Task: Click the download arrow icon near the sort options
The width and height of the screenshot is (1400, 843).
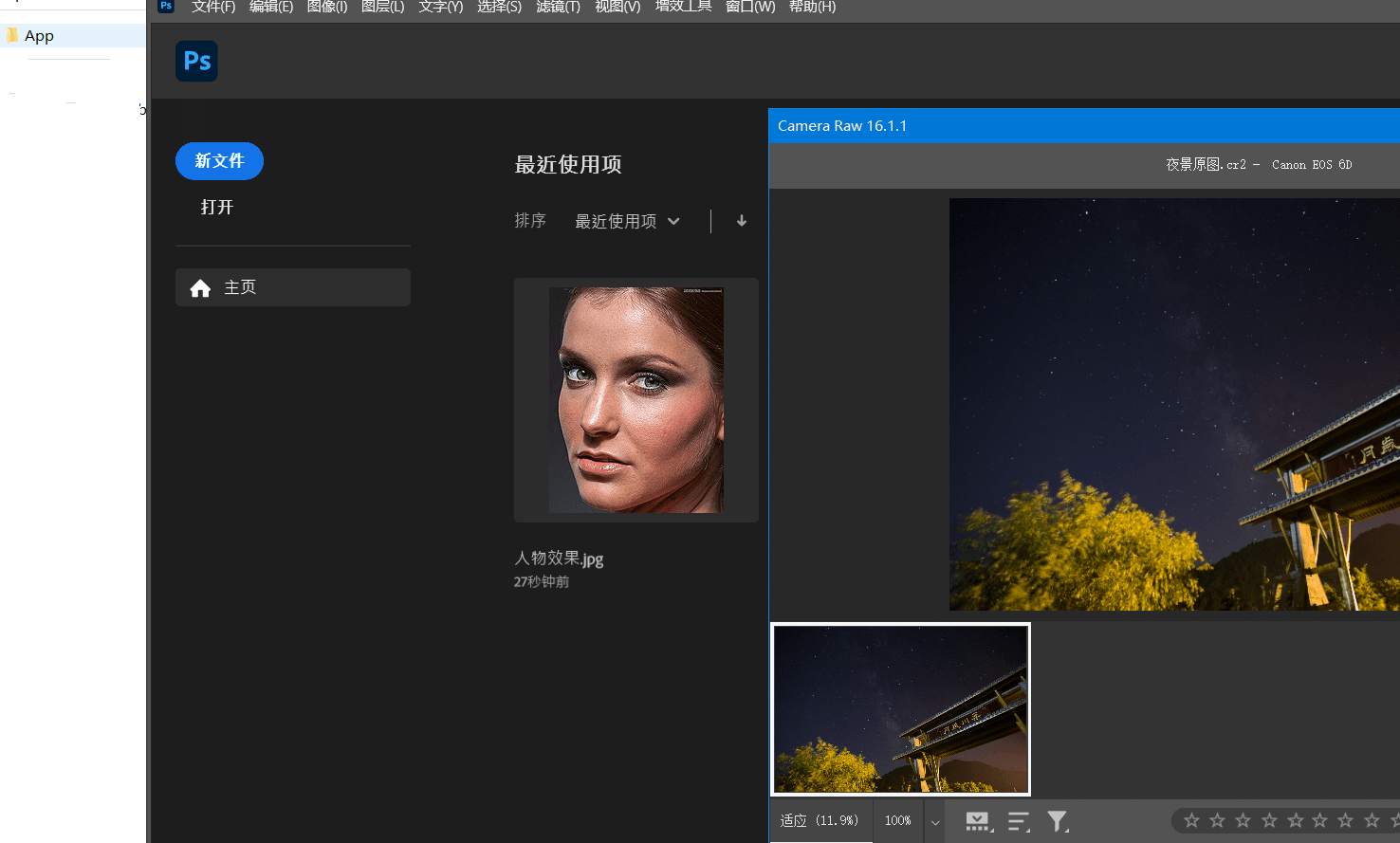Action: 742,220
